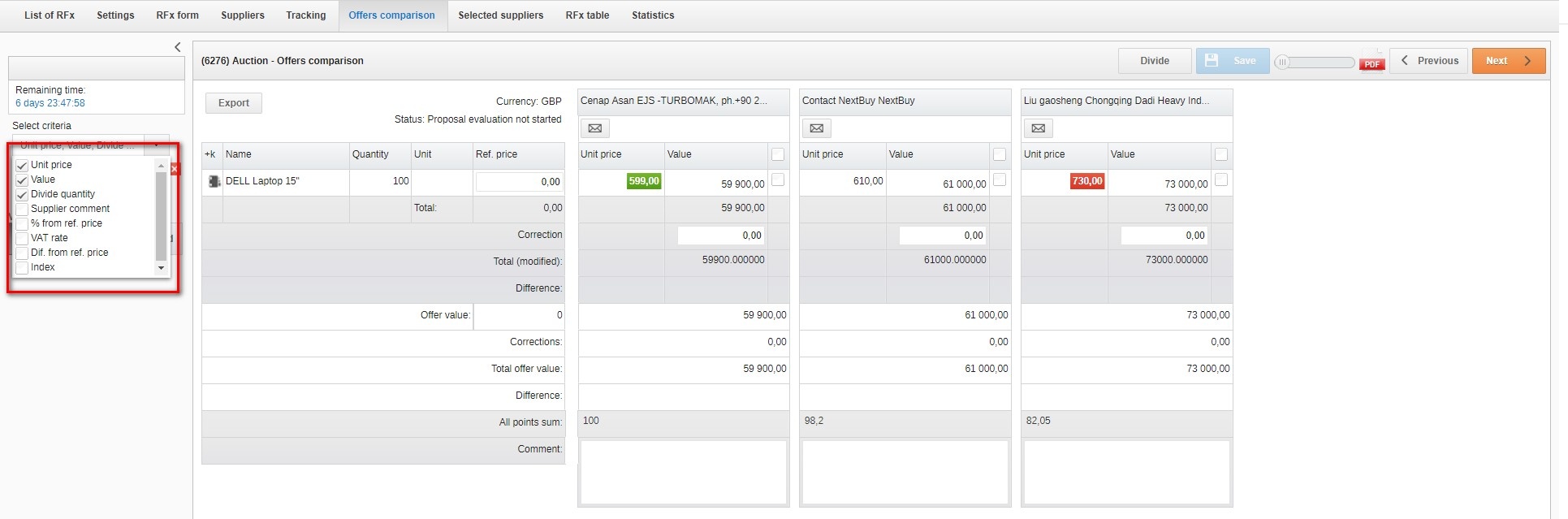Screen dimensions: 1568x519
Task: Open the Select criteria dropdown arrow
Action: coord(156,145)
